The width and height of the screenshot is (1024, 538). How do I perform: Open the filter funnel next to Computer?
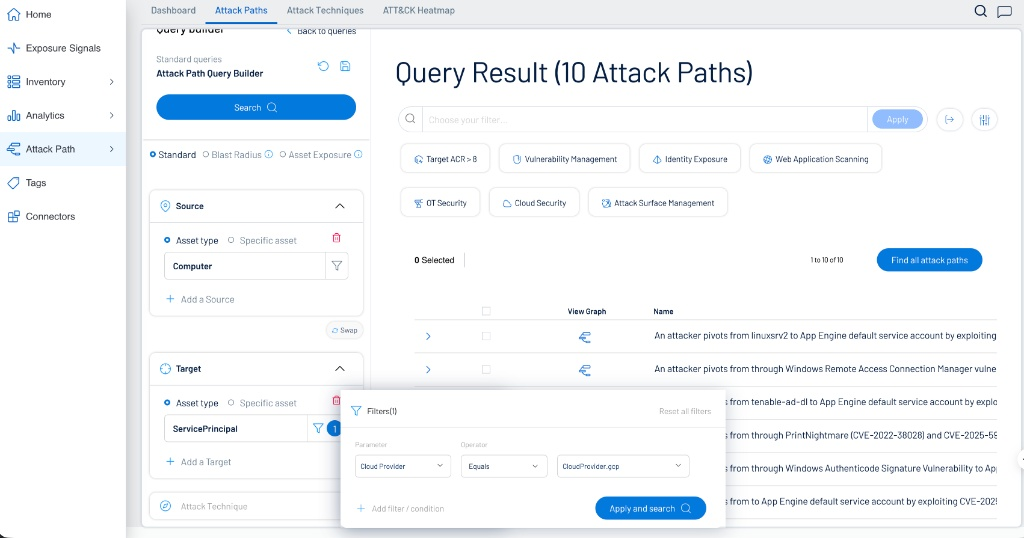[337, 266]
